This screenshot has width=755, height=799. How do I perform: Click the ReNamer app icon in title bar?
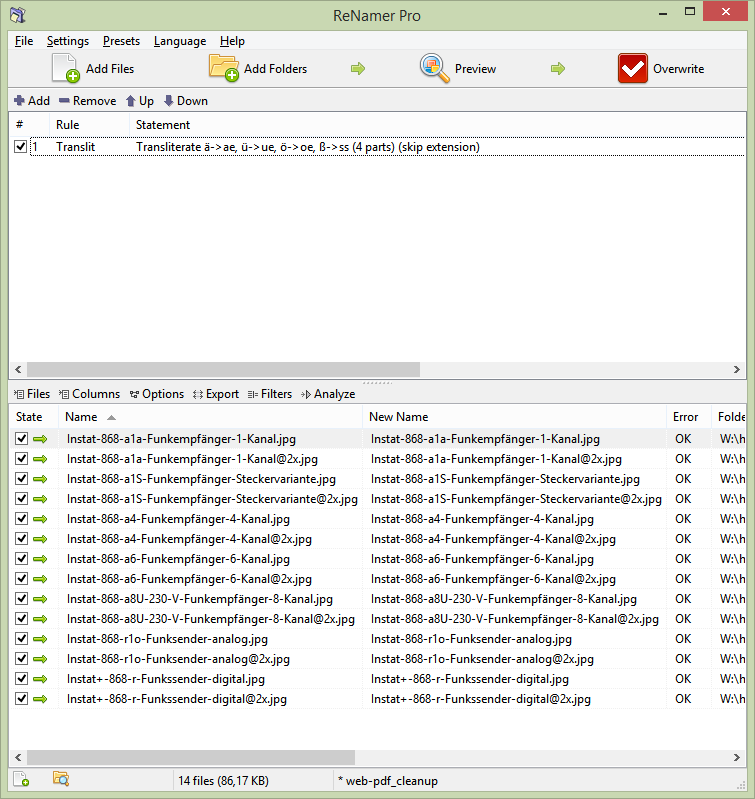(x=18, y=15)
